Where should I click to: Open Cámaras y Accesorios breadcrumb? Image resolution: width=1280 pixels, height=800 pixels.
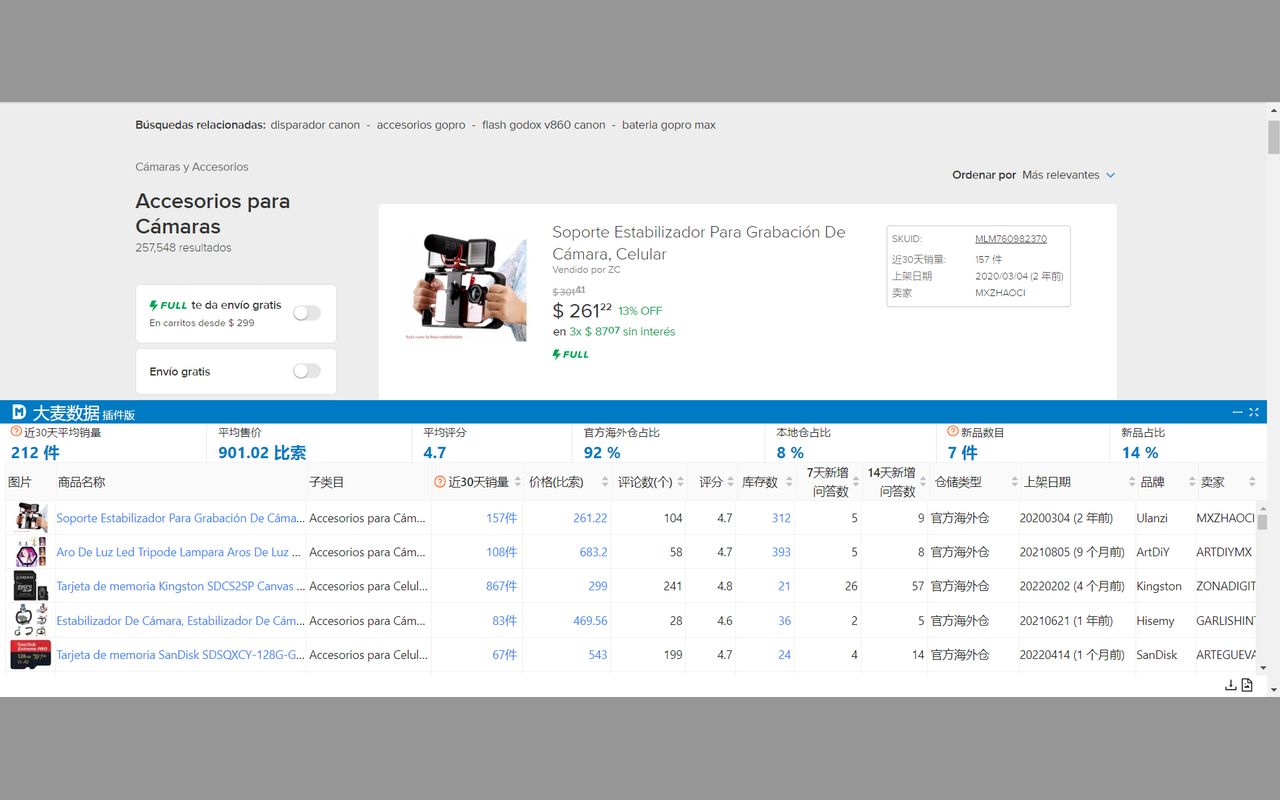pos(192,167)
